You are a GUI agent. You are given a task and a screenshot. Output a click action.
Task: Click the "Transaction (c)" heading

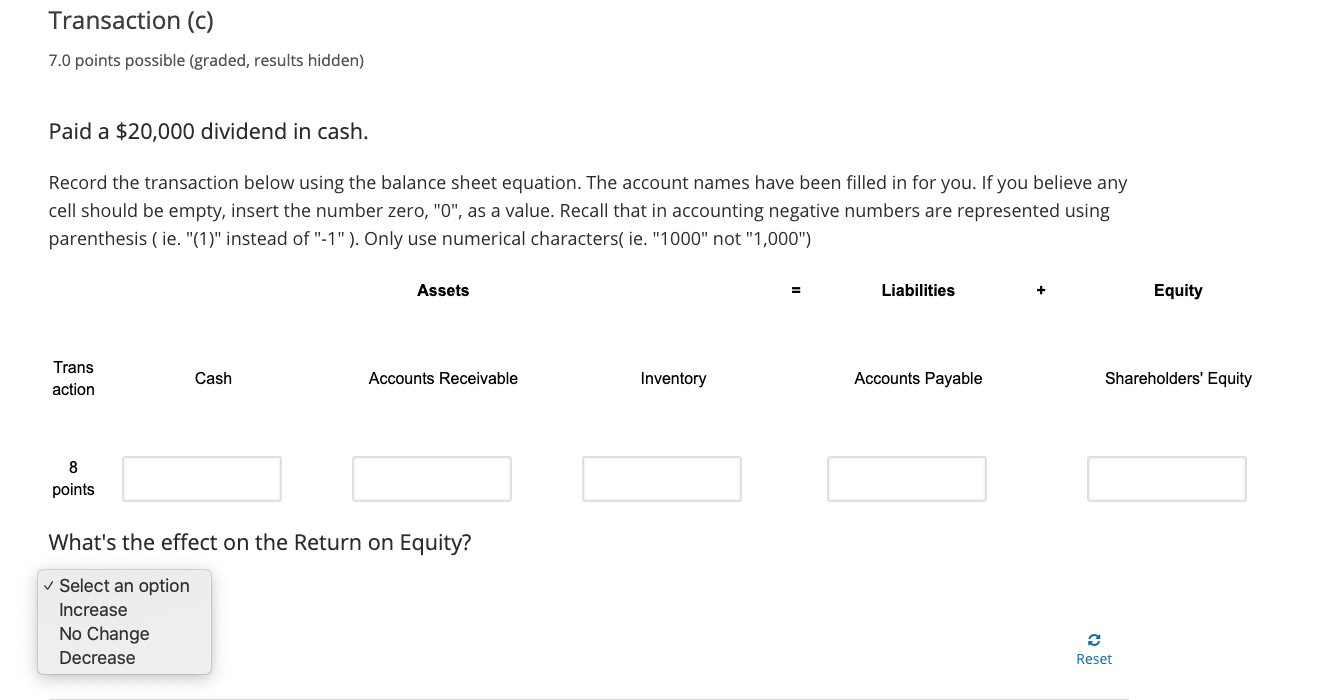(x=130, y=20)
